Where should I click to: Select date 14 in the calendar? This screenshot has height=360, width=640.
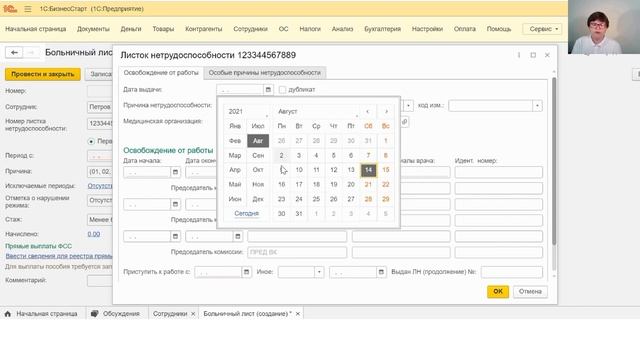click(368, 170)
